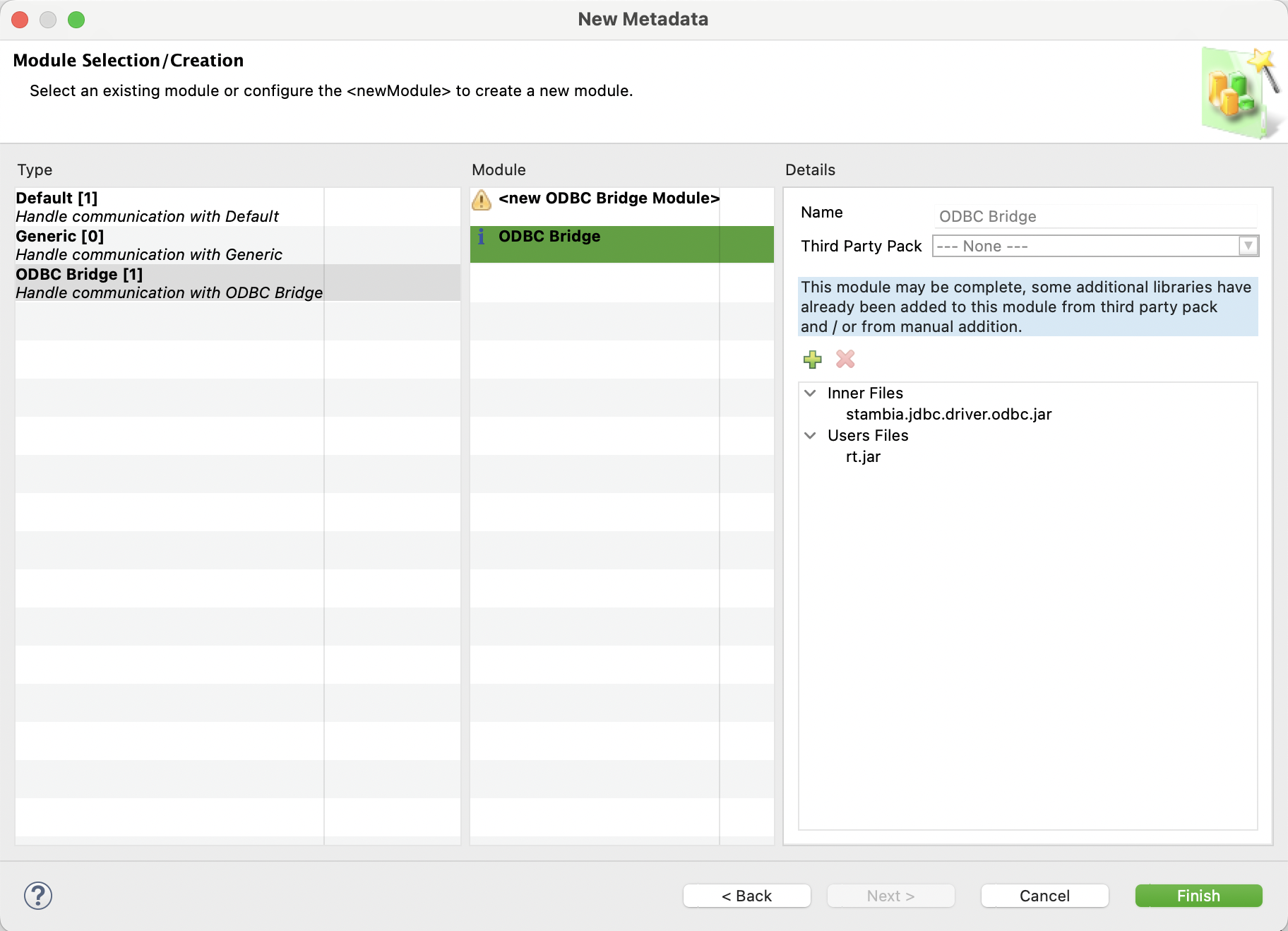
Task: Click the green plus icon to add a library
Action: 812,360
